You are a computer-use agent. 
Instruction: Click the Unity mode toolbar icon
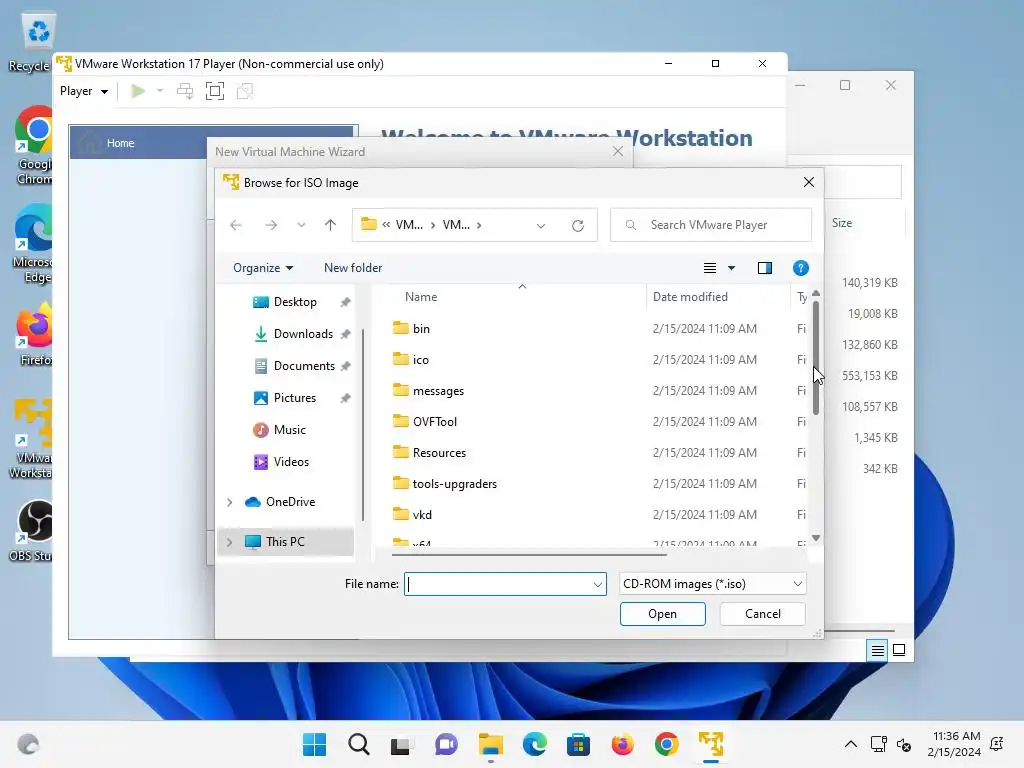245,91
